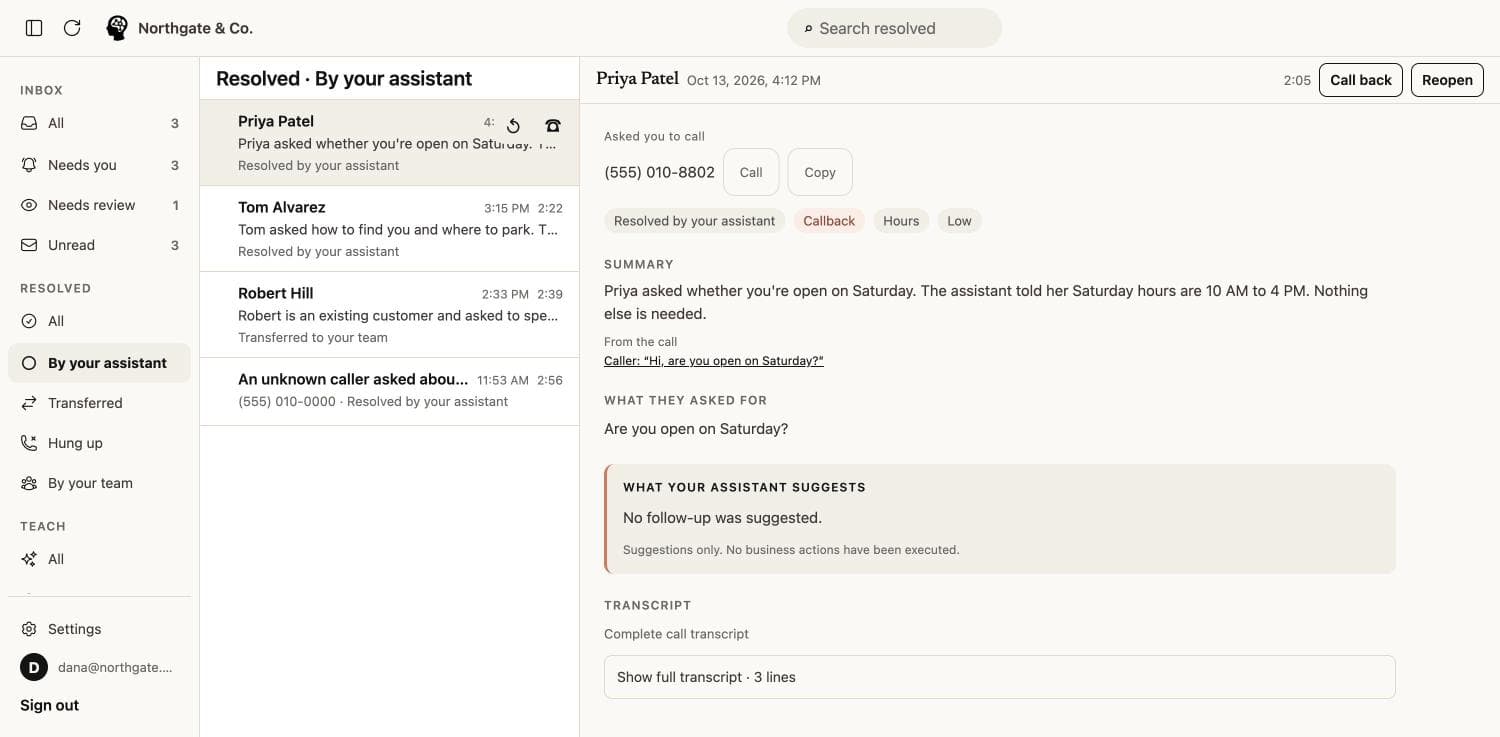
Task: Open Hung up calls filter
Action: (x=99, y=443)
